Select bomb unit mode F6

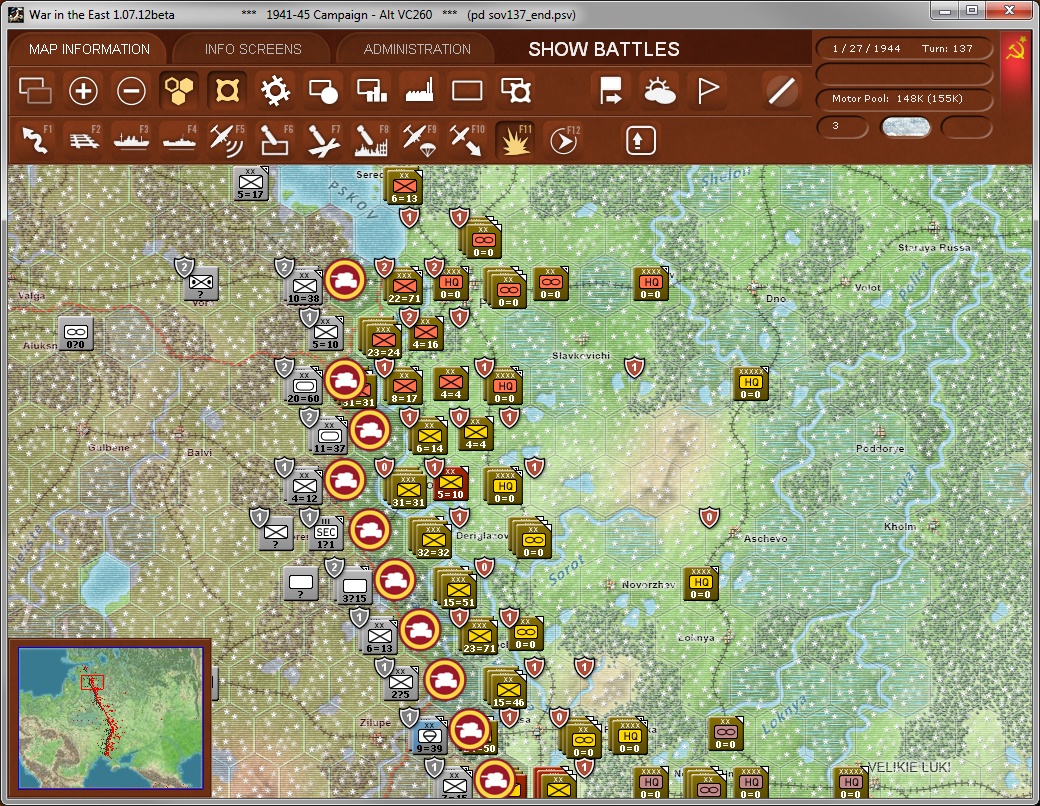coord(275,140)
